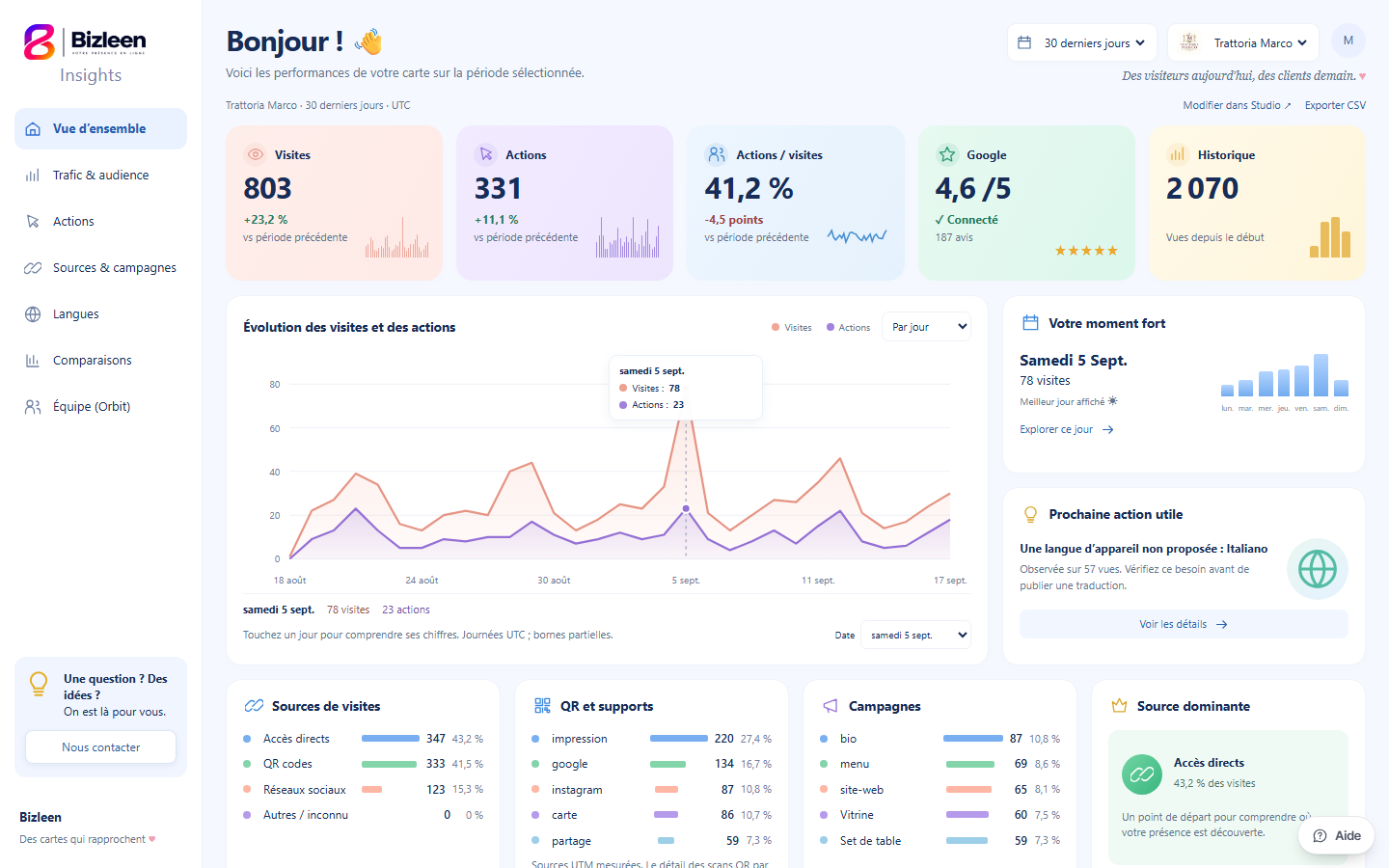Click the cursor icon on the Actions card
This screenshot has width=1389, height=868.
point(485,154)
